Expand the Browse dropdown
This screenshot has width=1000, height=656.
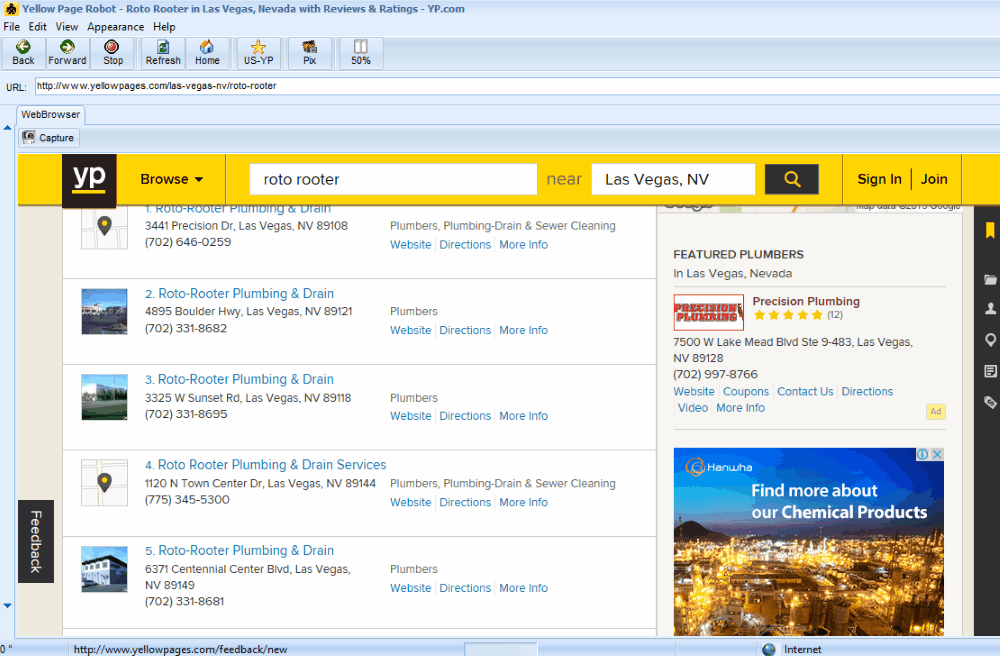[172, 179]
